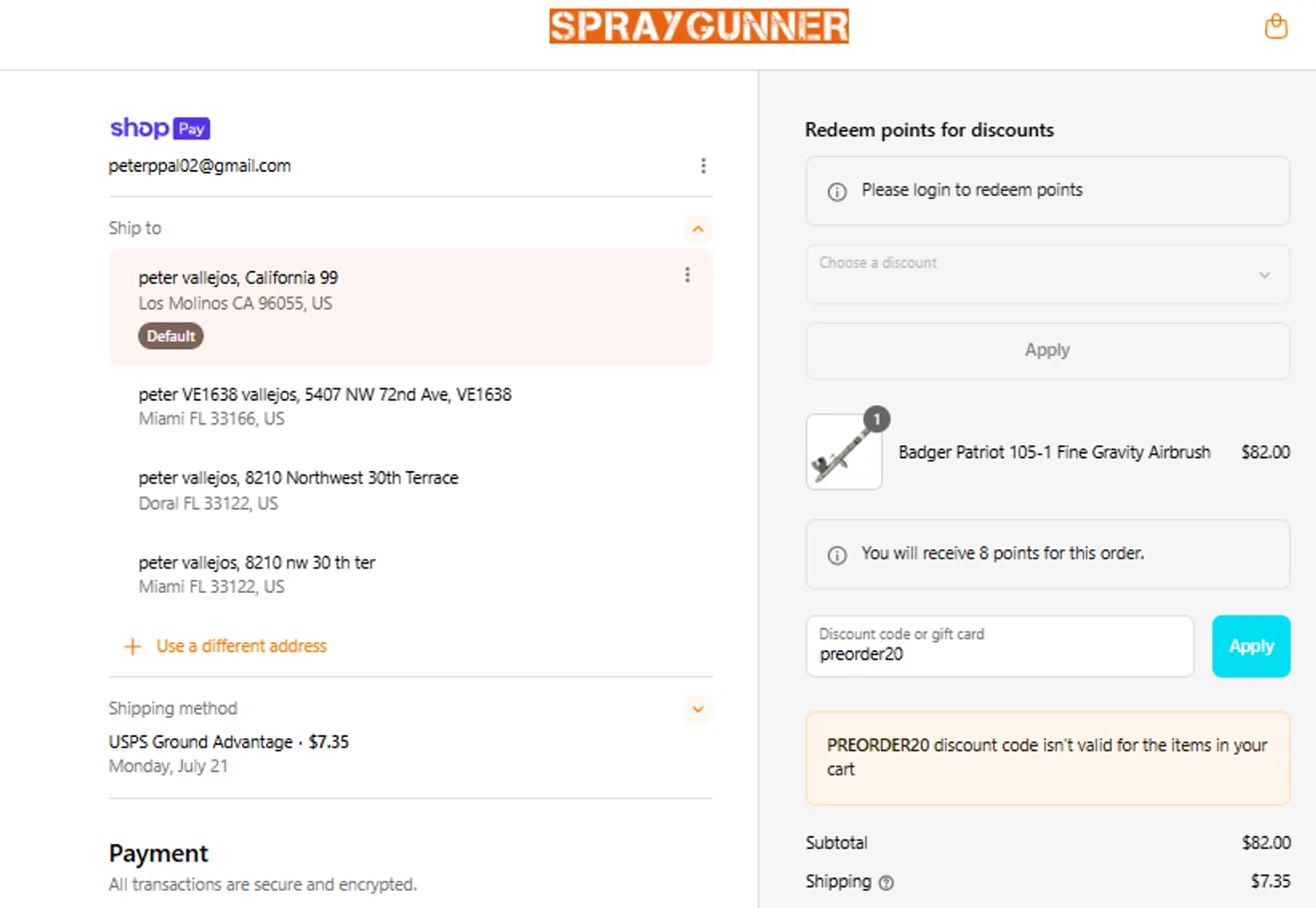Open the Shop Pay account options menu
This screenshot has height=908, width=1316.
pos(703,166)
